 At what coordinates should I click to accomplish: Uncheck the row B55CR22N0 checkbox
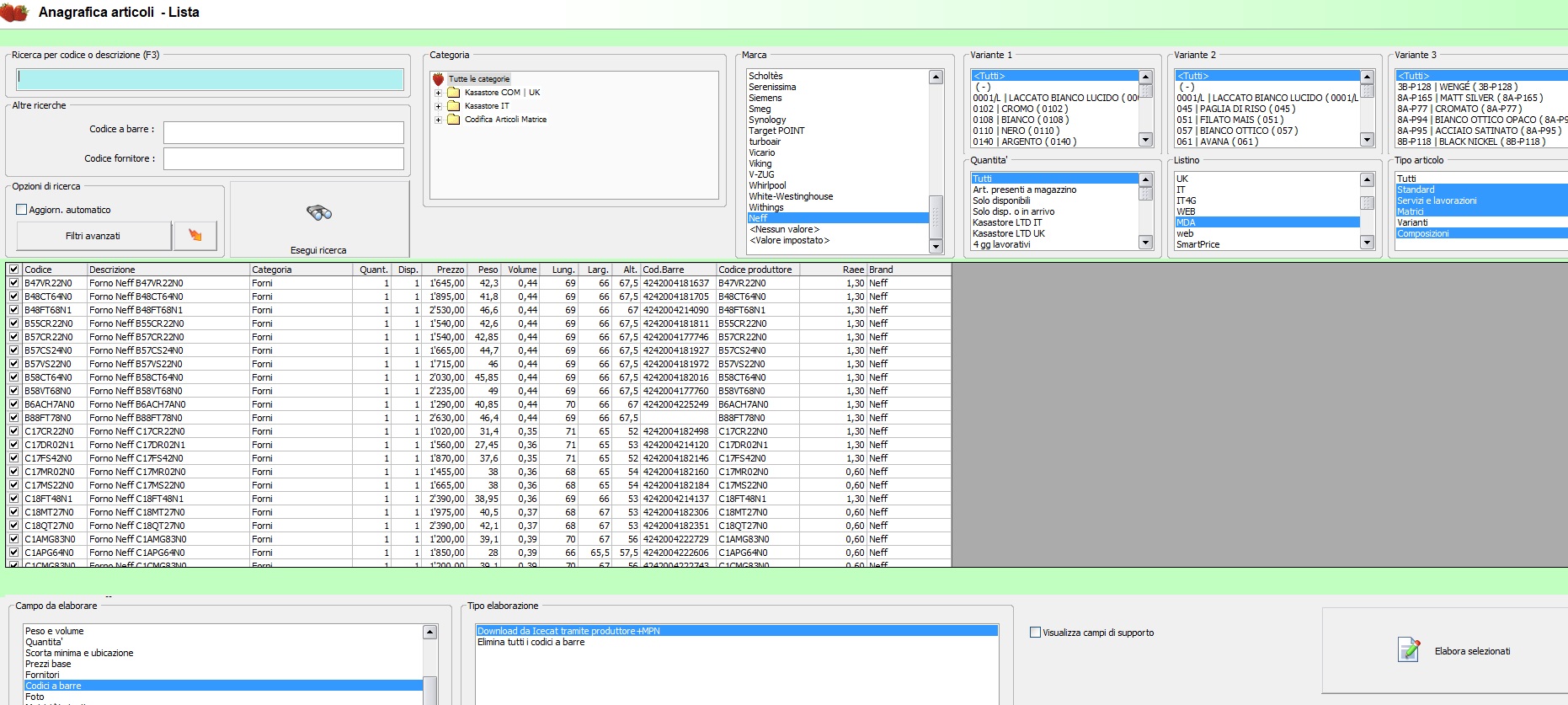tap(13, 323)
